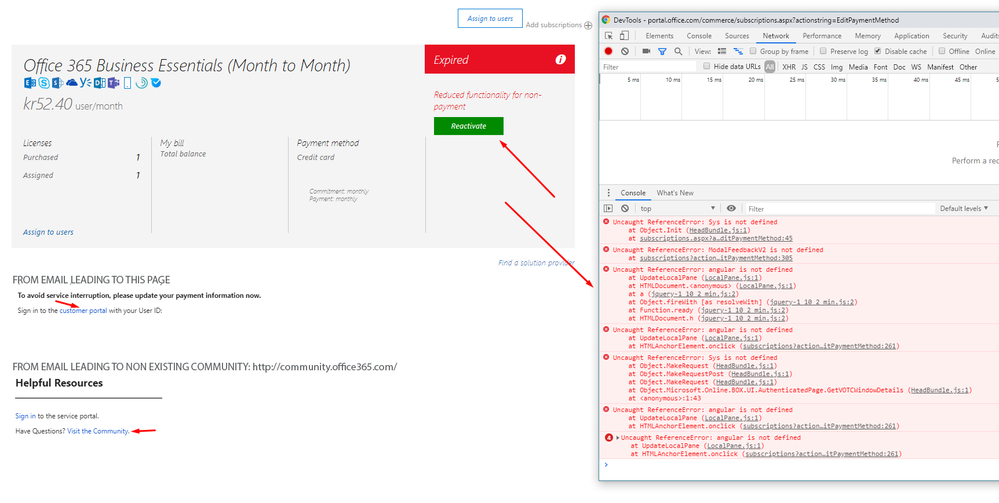The height and width of the screenshot is (503, 999).
Task: Filter requests by CSS type
Action: click(x=819, y=67)
